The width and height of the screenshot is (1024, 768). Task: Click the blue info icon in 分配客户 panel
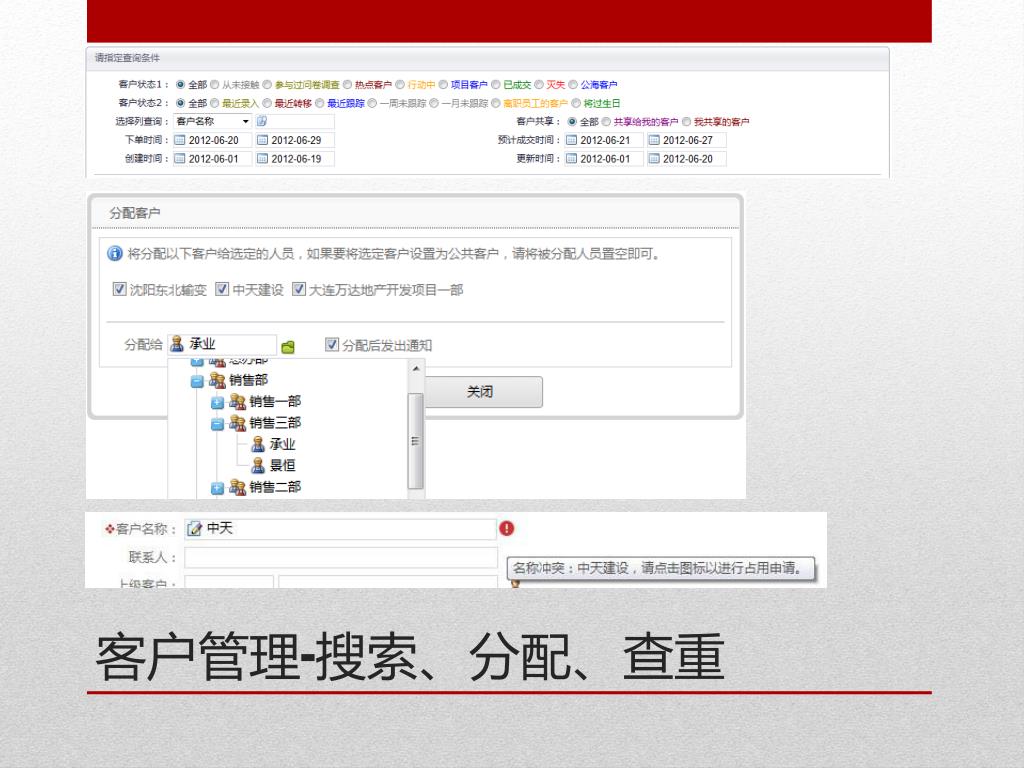pos(114,253)
